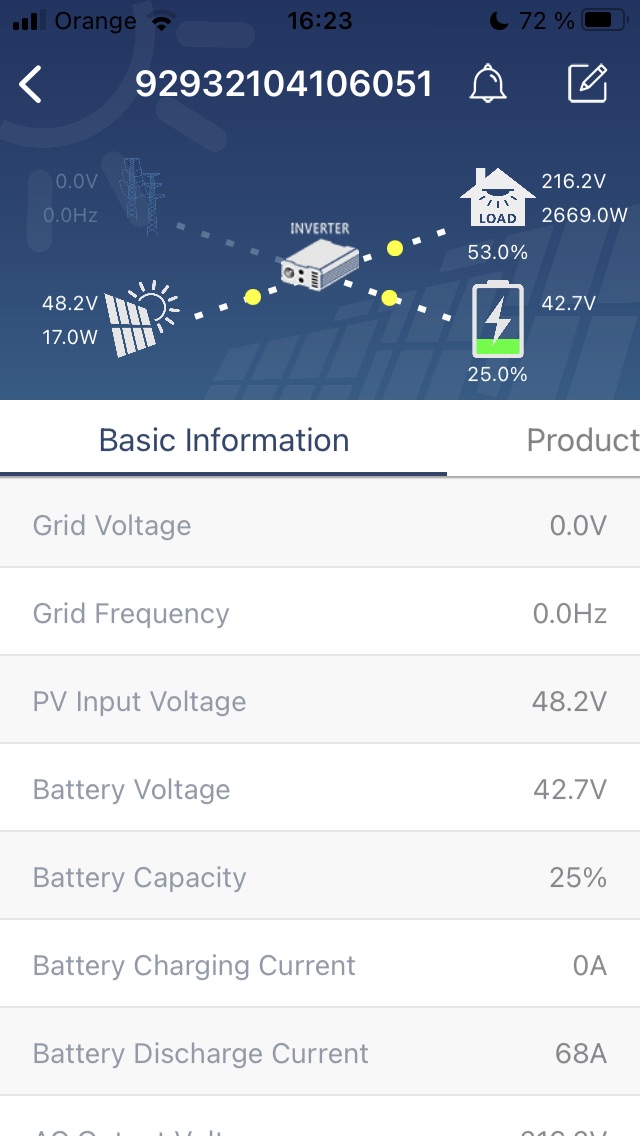Tap the Battery Charging Current row
640x1136 pixels.
tap(320, 965)
